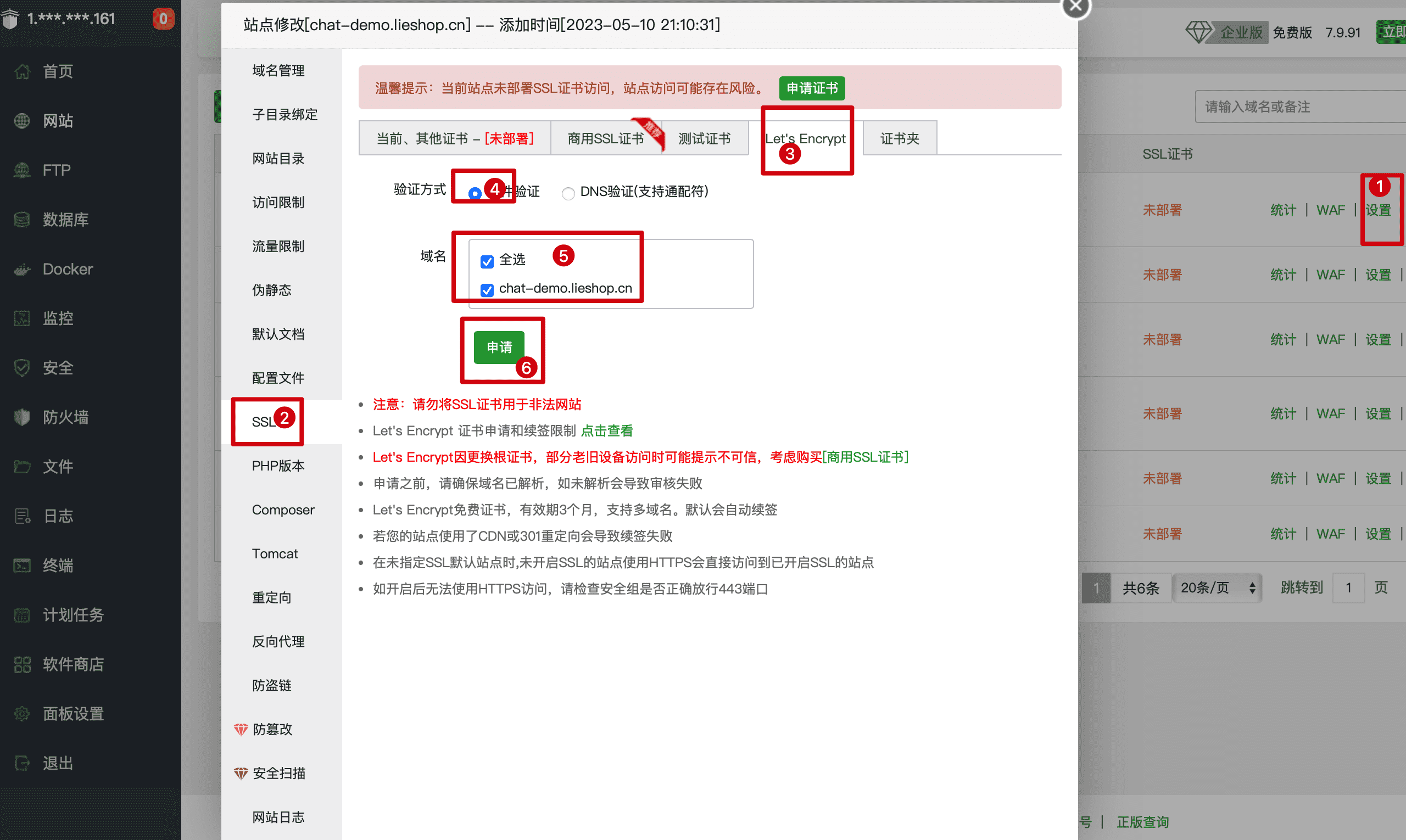Click 统计 in the first site row
Screen dimensions: 1406x840
(1283, 210)
